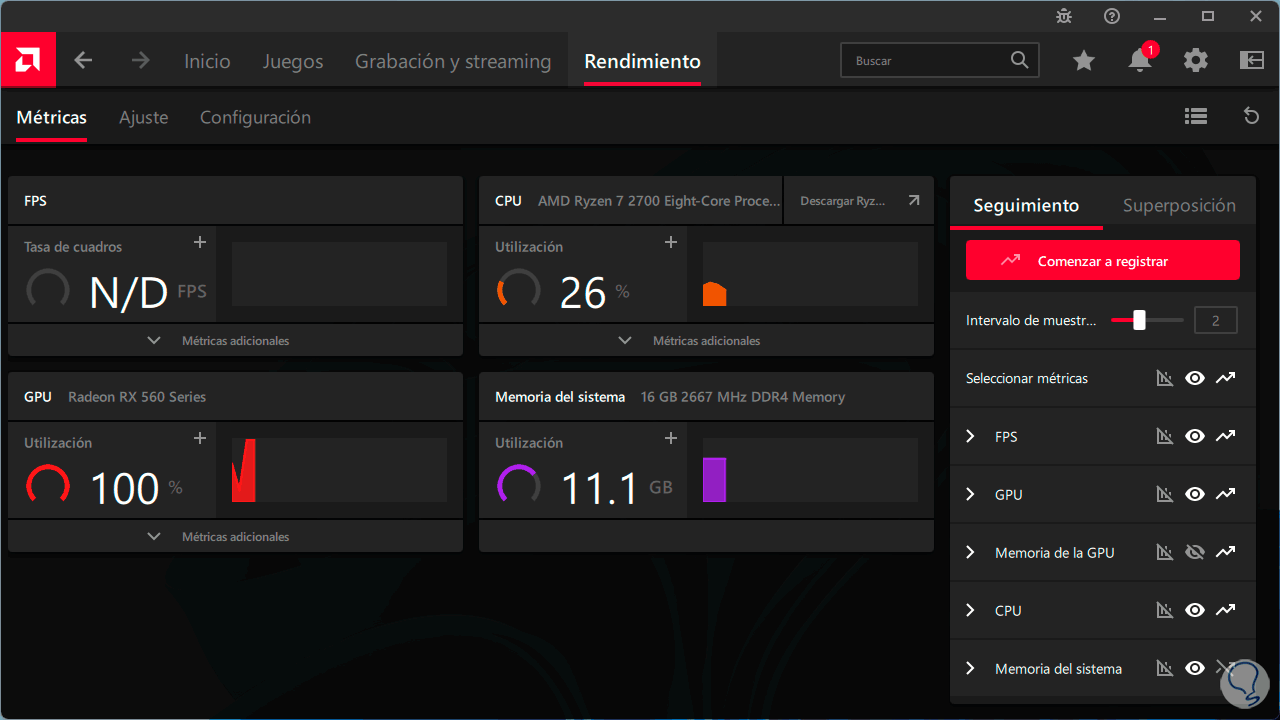
Task: Click trend line icon in FPS row
Action: coord(1226,436)
